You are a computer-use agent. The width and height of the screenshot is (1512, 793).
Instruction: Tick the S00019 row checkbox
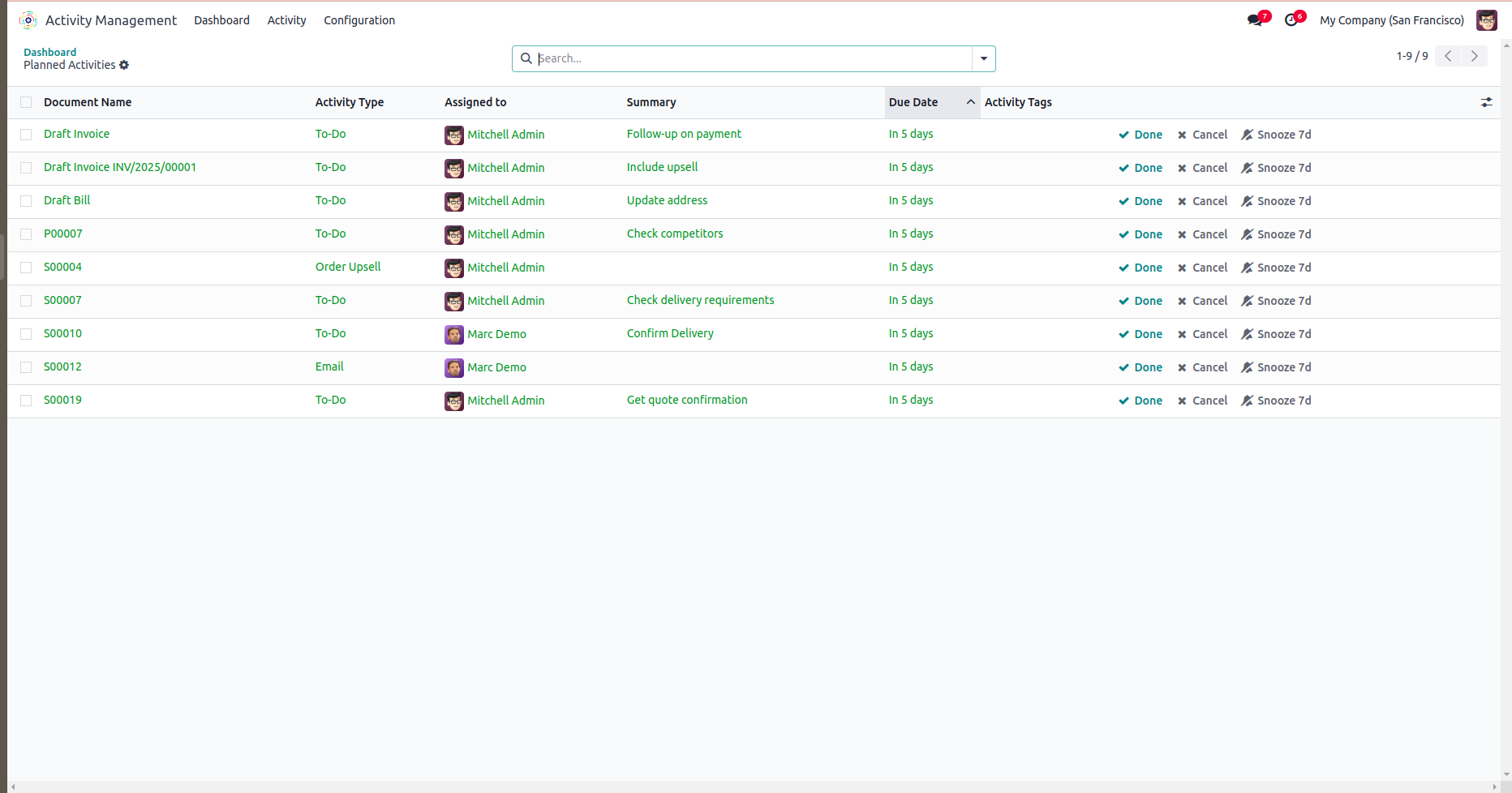26,401
